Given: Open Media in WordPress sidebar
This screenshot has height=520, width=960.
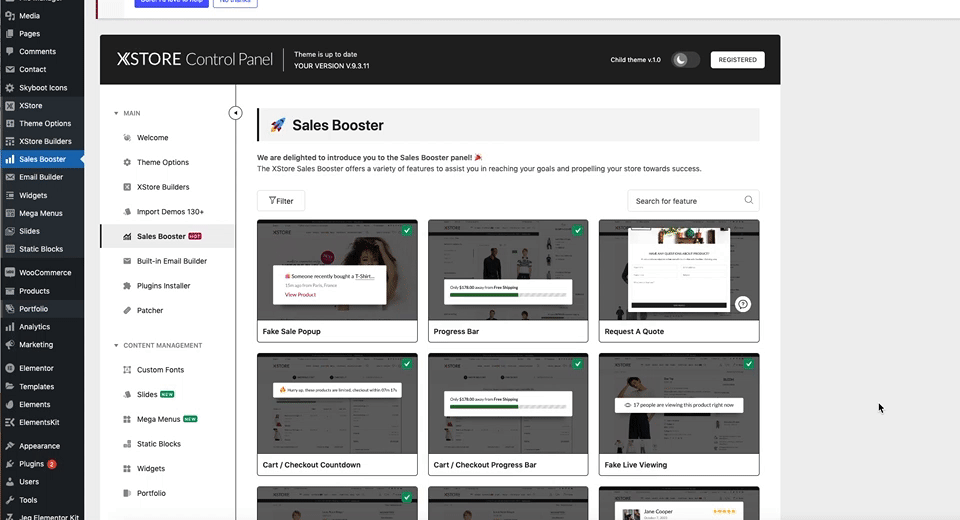Looking at the screenshot, I should pyautogui.click(x=29, y=16).
